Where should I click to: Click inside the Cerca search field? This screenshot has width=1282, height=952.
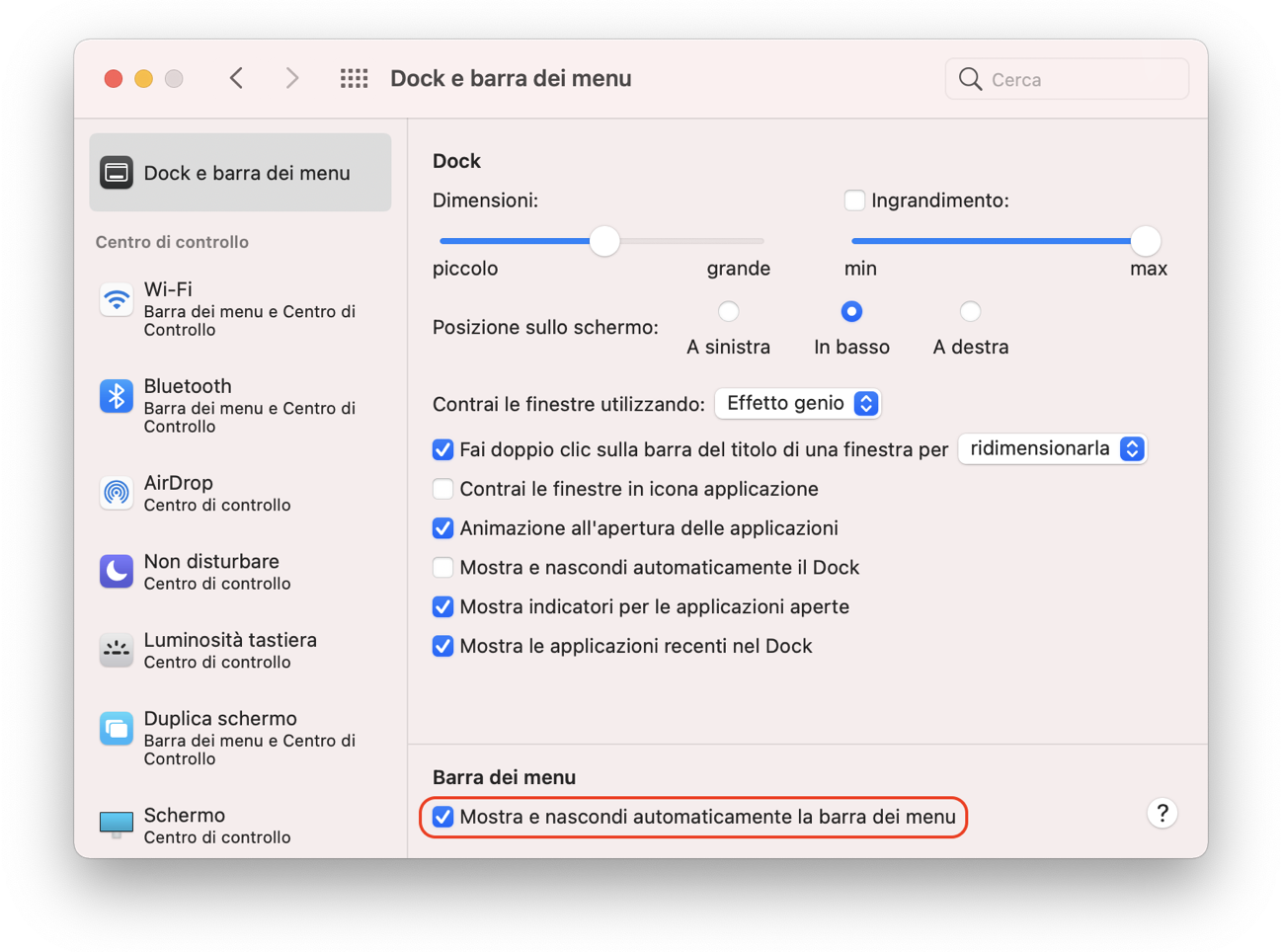(1067, 78)
